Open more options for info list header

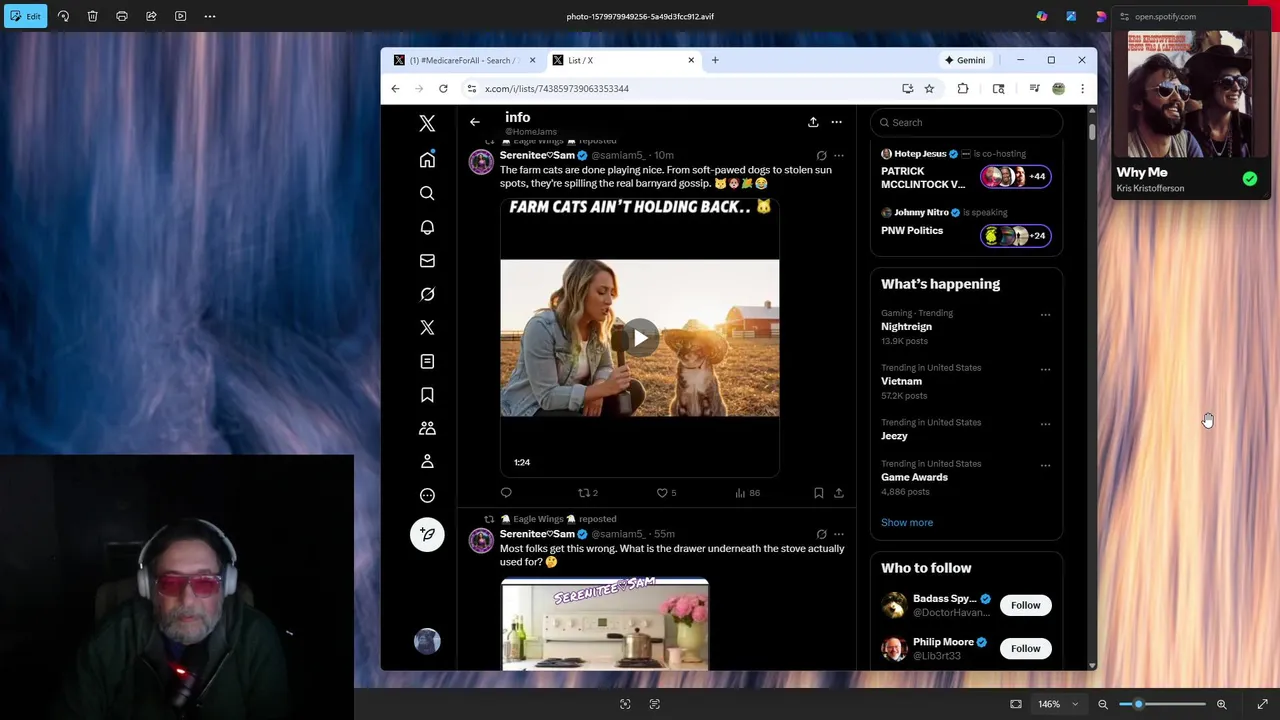(836, 122)
